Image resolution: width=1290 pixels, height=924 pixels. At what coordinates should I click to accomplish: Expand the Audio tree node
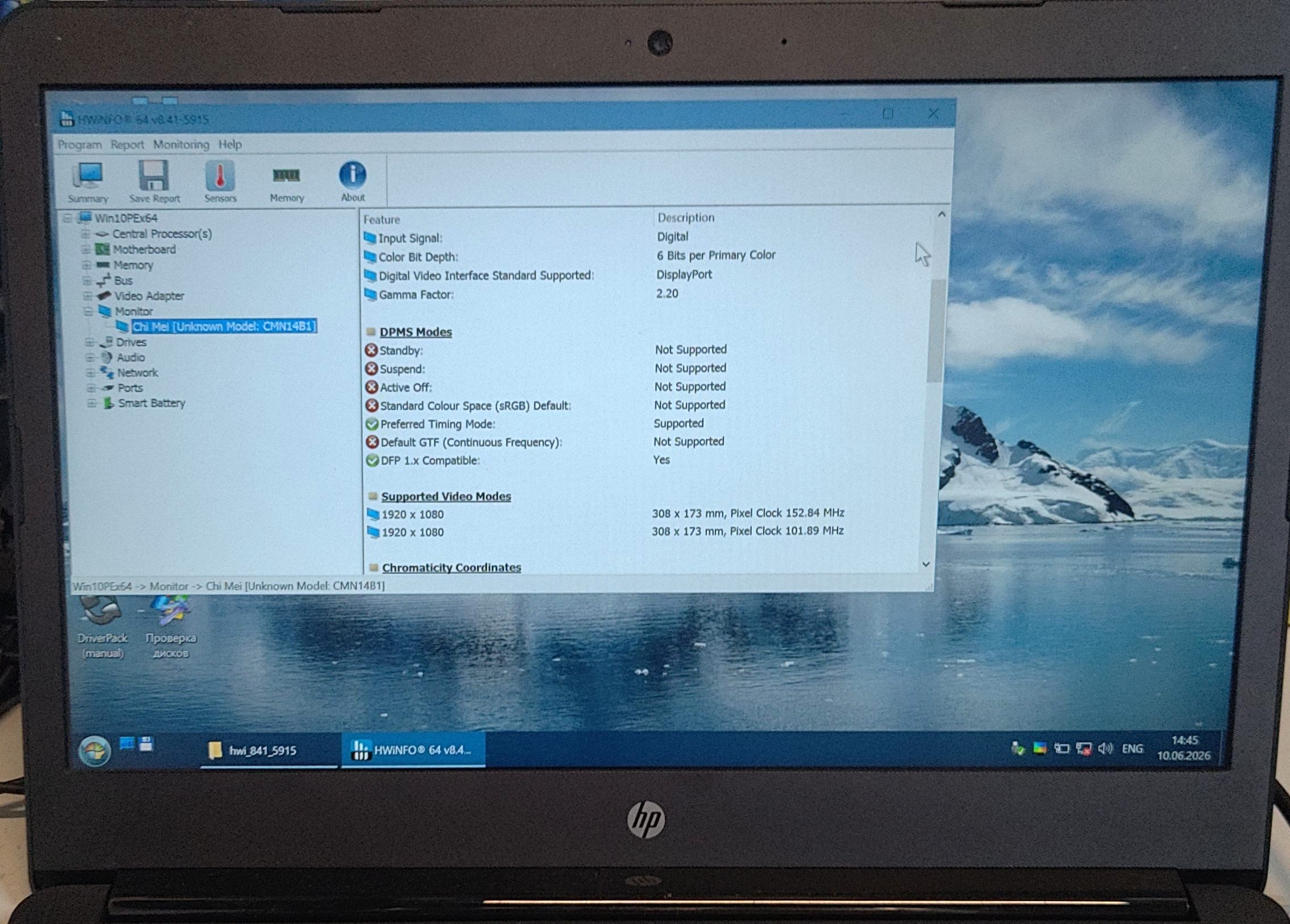coord(90,357)
